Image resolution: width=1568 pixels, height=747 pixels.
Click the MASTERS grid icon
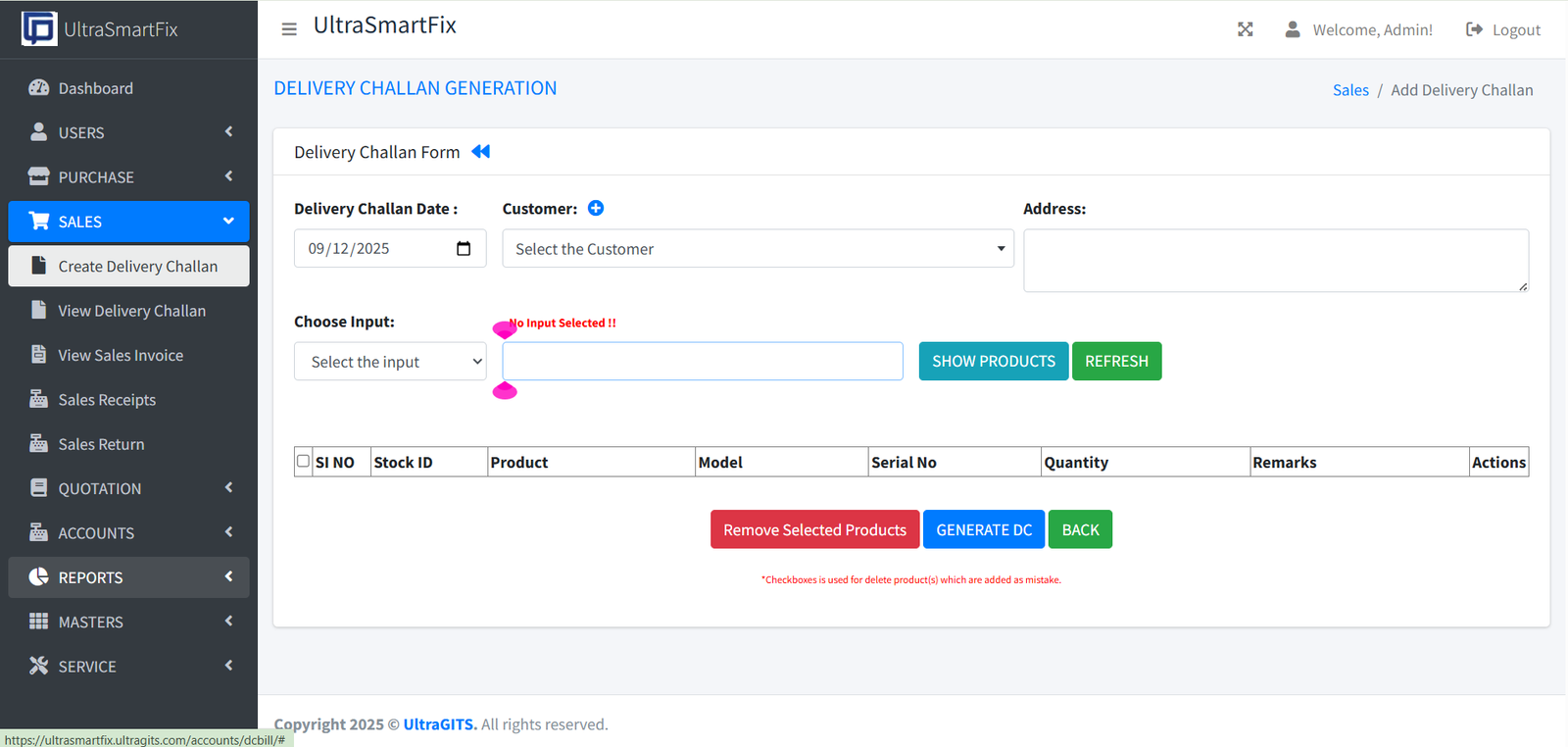point(39,621)
